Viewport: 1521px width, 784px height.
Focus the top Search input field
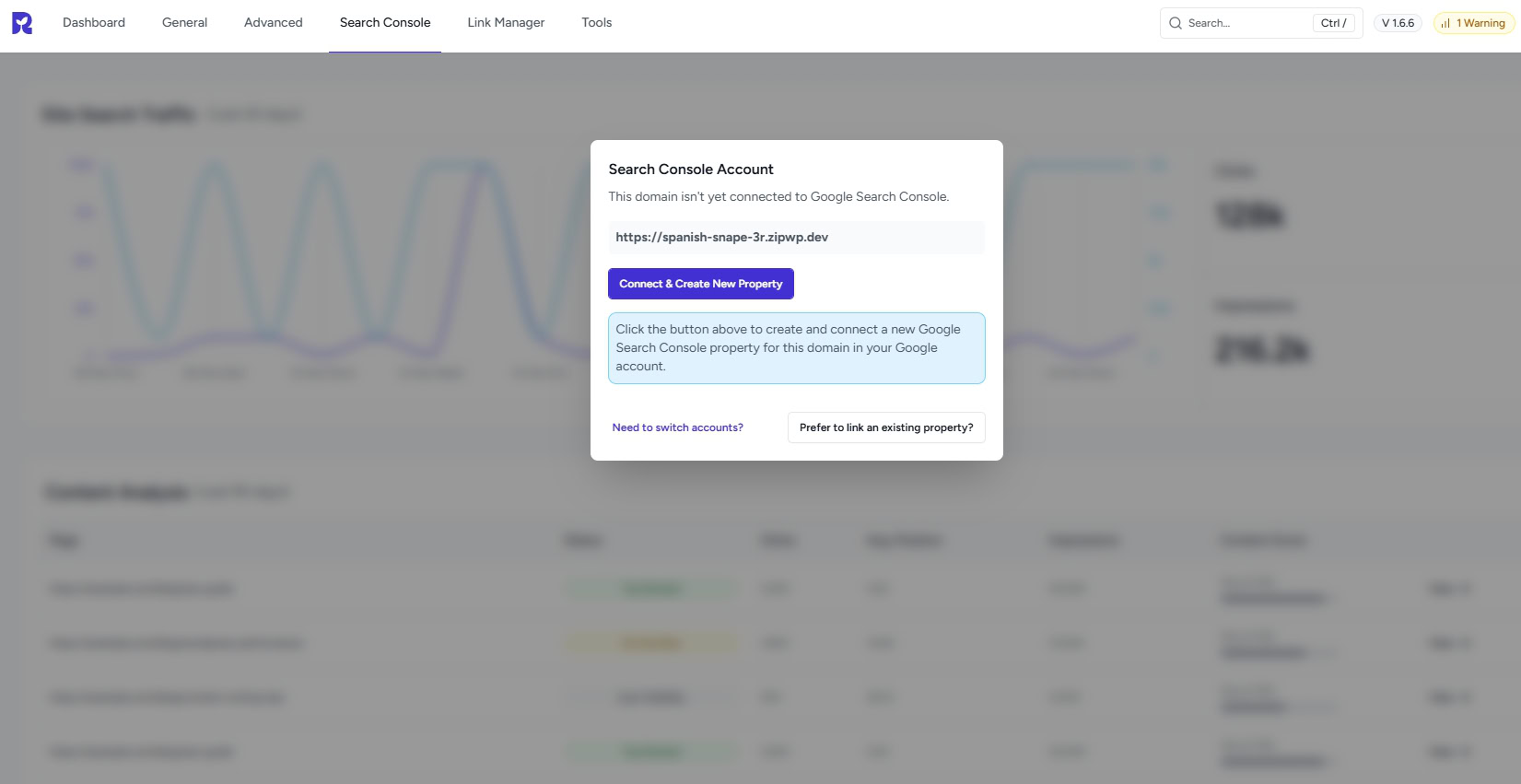[x=1244, y=23]
